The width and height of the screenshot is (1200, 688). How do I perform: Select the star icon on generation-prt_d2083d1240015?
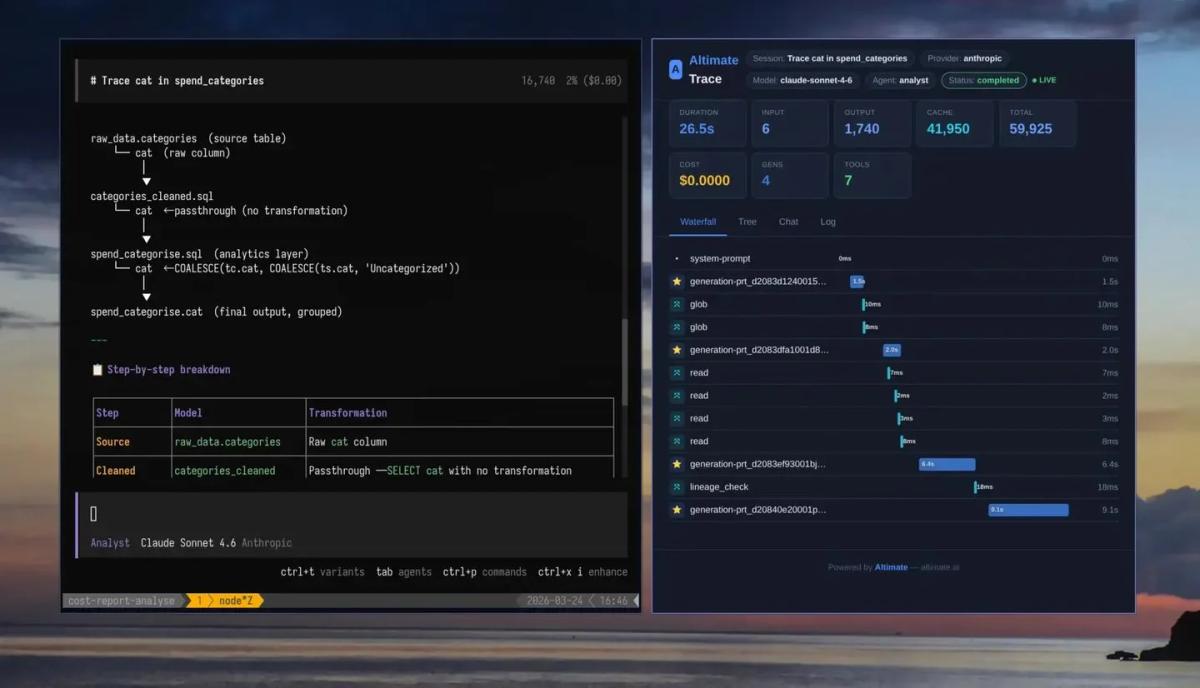[677, 281]
